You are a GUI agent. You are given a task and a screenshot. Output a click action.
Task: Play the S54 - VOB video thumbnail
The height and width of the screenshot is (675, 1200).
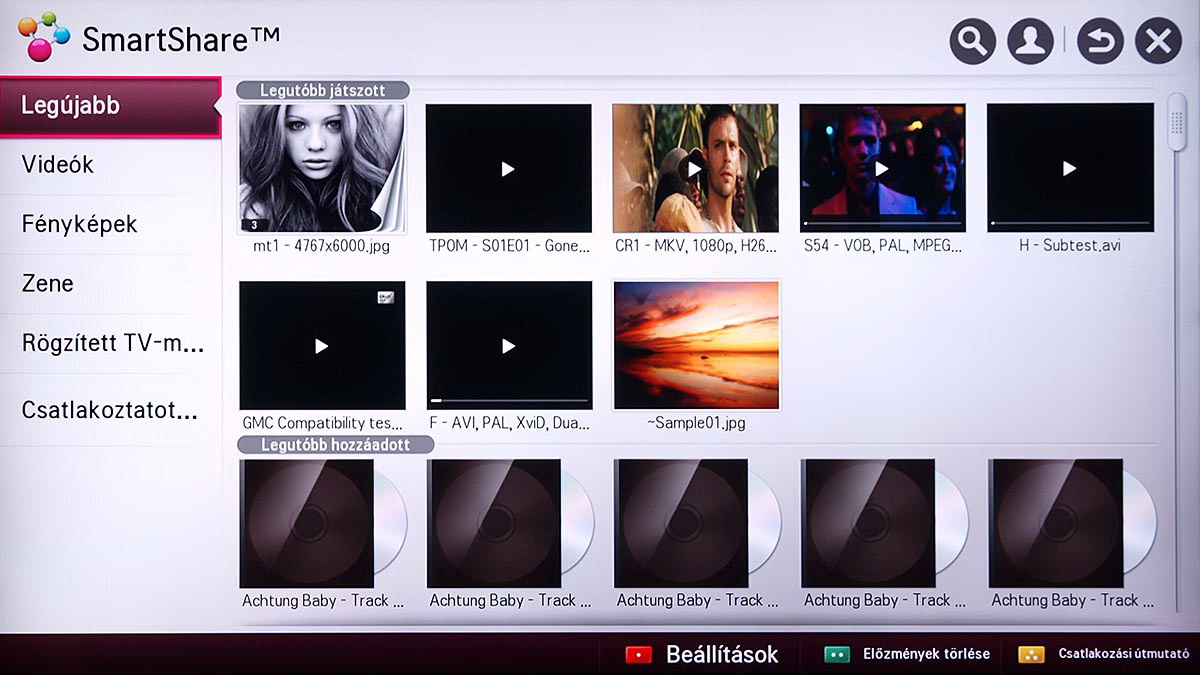882,168
